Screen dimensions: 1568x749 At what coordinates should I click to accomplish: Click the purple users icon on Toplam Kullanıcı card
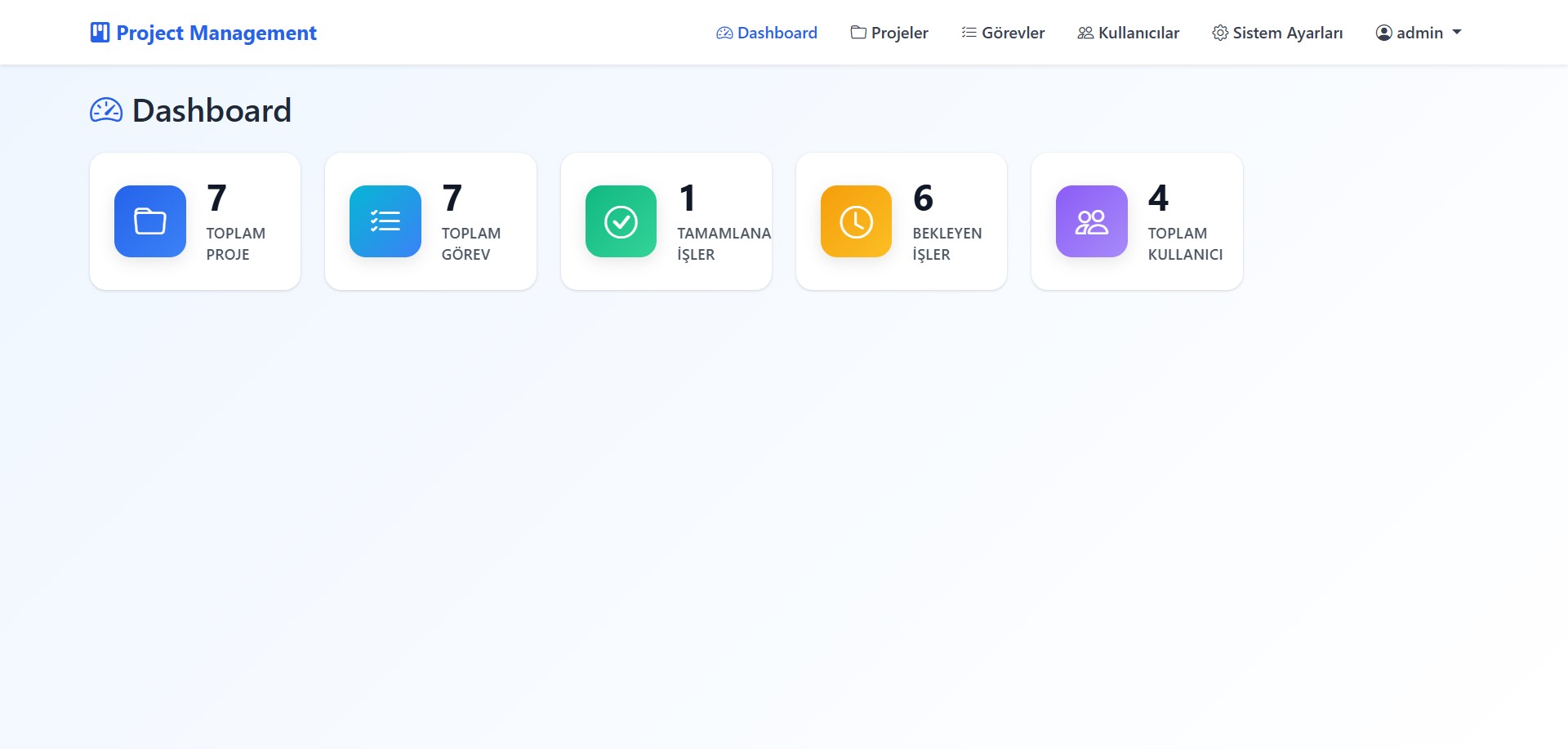[1092, 221]
